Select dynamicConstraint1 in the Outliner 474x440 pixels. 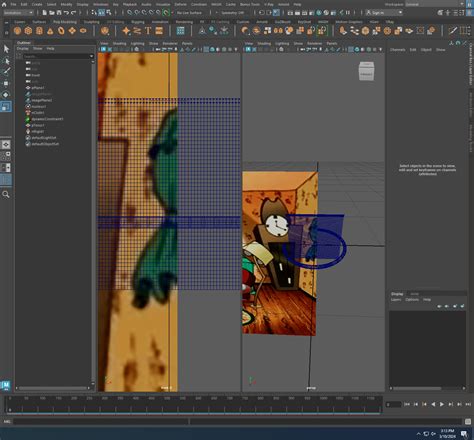47,119
